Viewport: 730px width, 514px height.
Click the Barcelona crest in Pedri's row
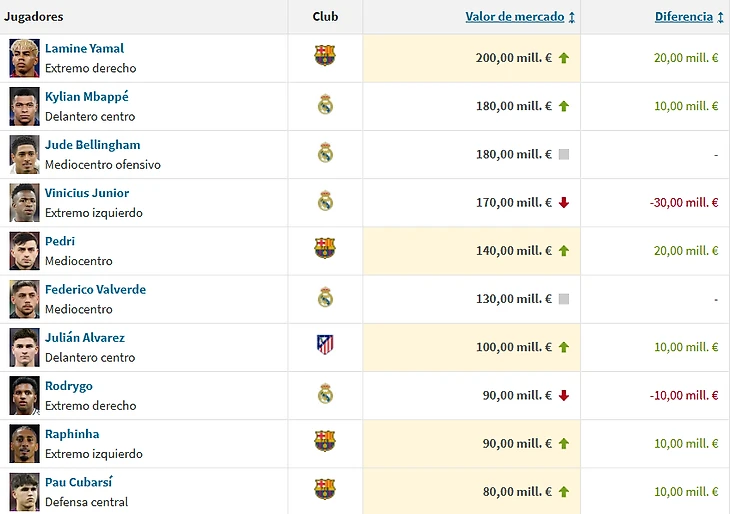pyautogui.click(x=325, y=248)
